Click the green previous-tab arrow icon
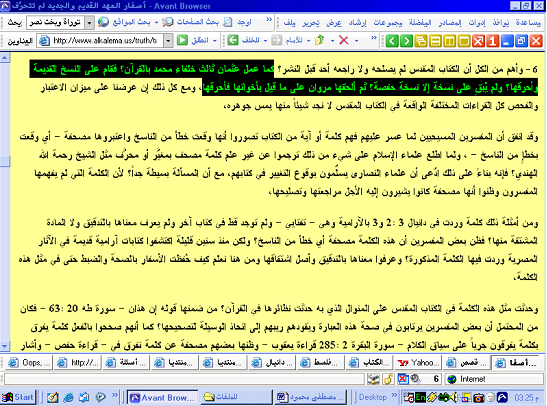The height and width of the screenshot is (406, 547). pyautogui.click(x=392, y=41)
